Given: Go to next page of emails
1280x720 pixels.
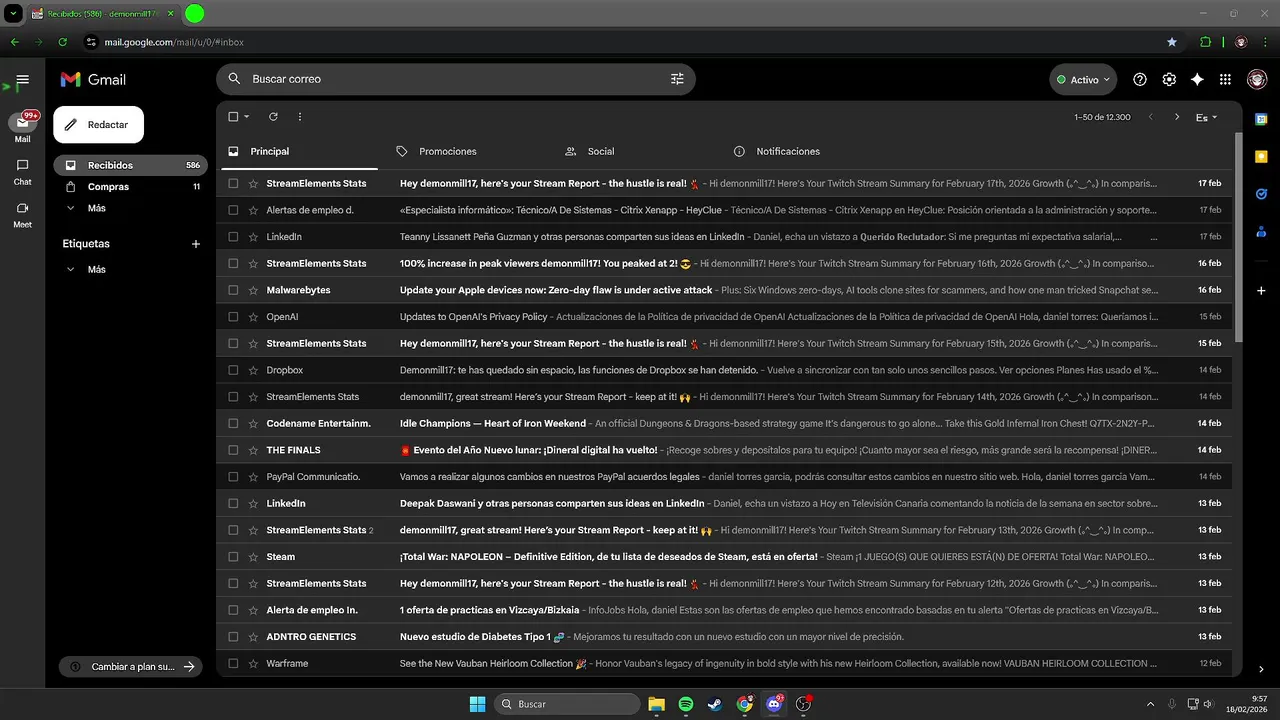Looking at the screenshot, I should click(1177, 117).
